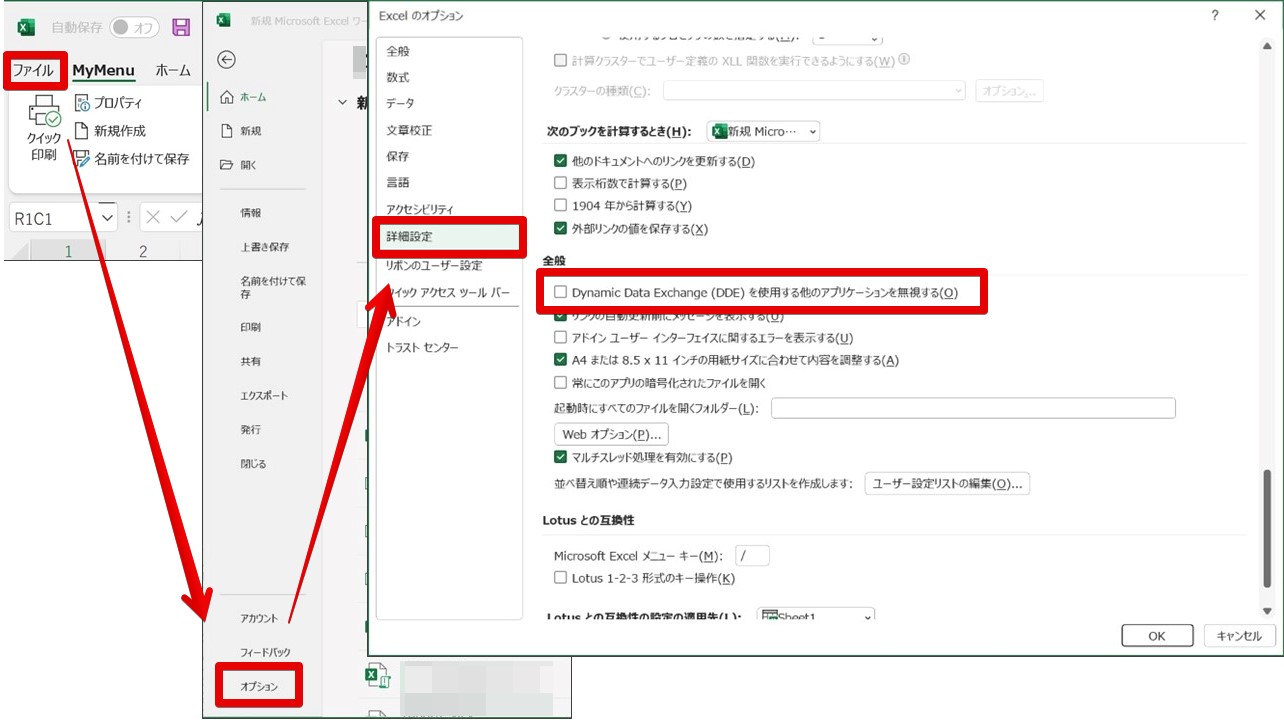
Task: Click the help question mark in Excel Options
Action: point(1214,15)
